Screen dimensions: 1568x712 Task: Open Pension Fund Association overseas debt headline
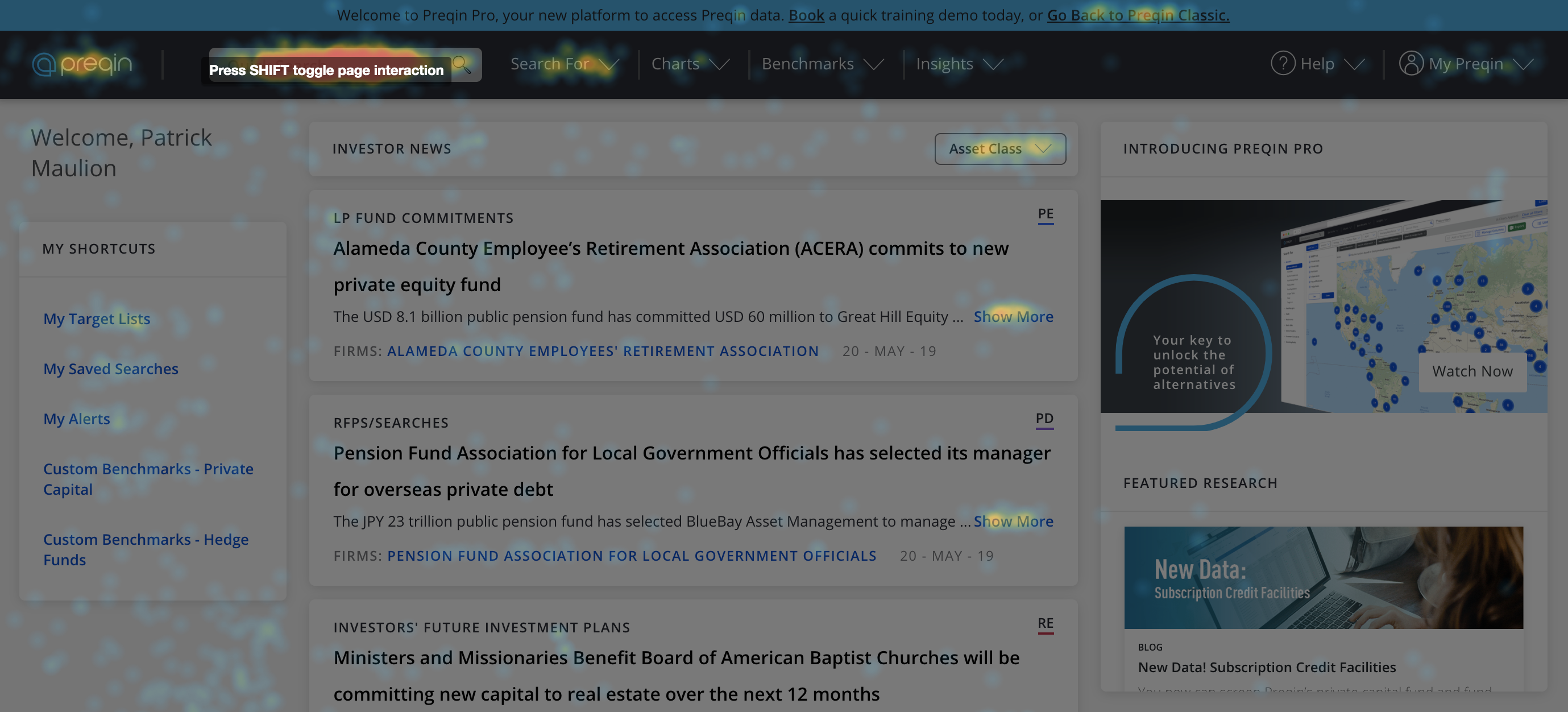[692, 471]
